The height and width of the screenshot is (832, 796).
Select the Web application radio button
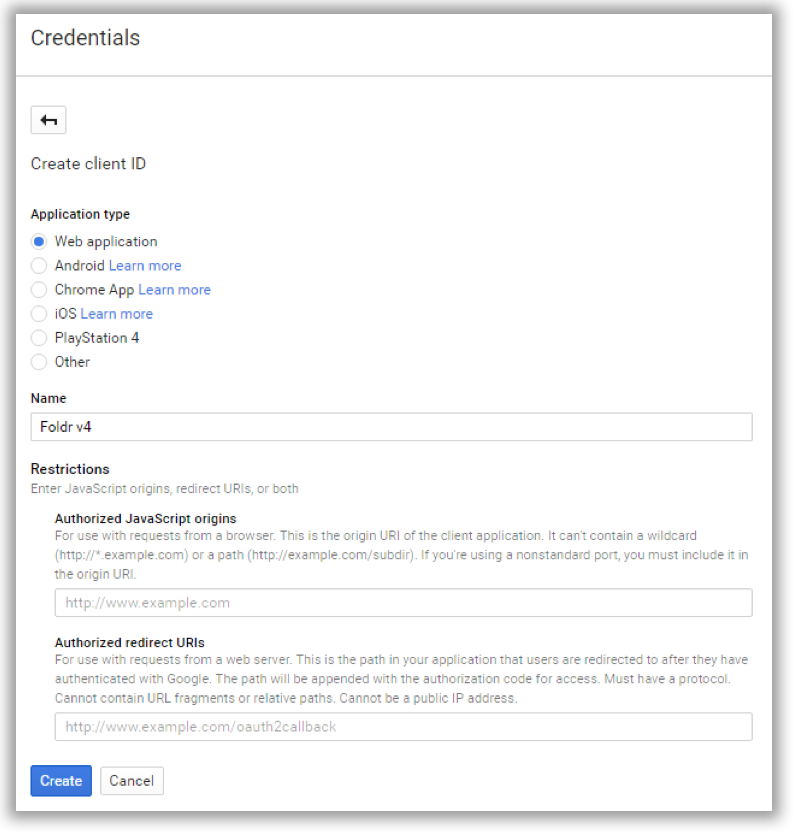point(38,241)
